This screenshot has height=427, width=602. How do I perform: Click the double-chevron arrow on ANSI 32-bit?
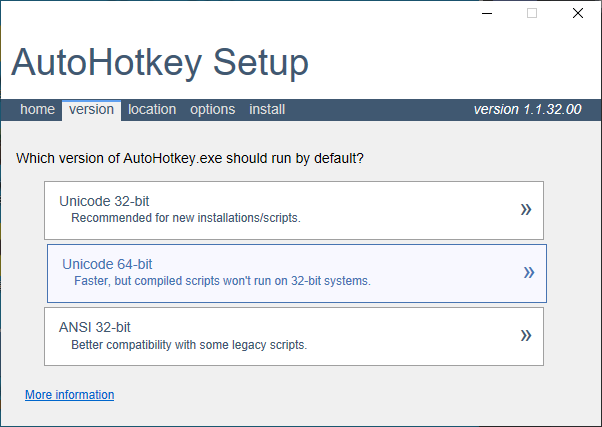pyautogui.click(x=526, y=336)
